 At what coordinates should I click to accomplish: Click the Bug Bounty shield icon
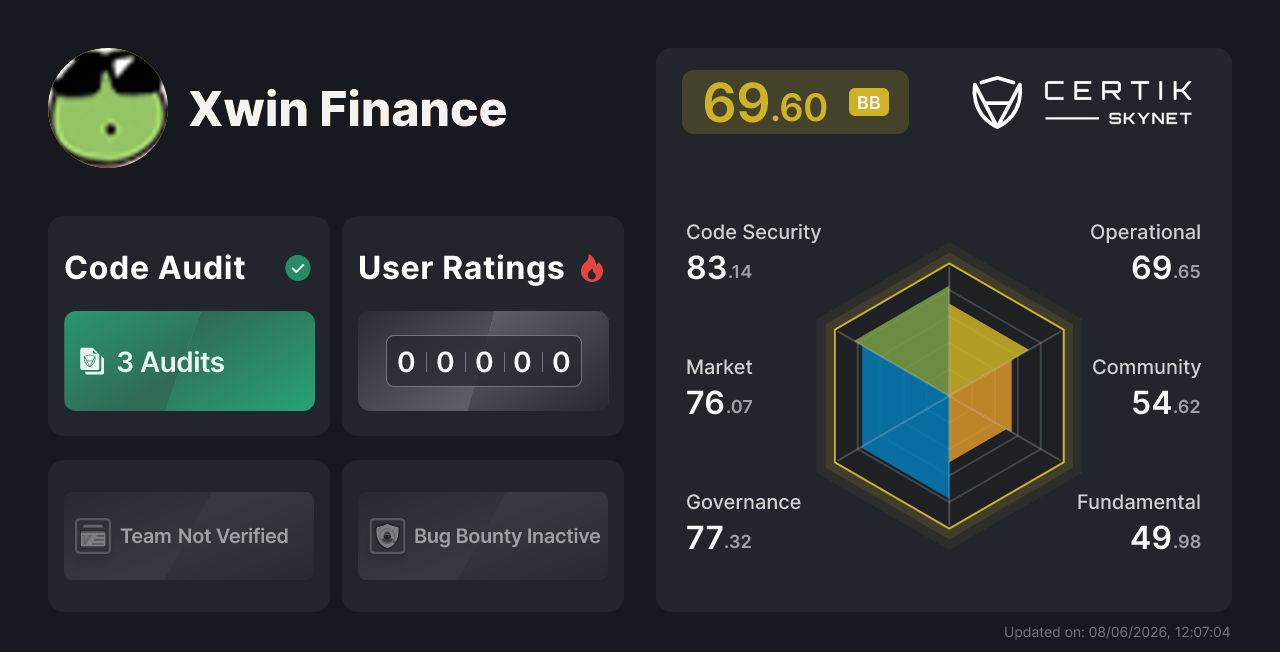click(387, 536)
